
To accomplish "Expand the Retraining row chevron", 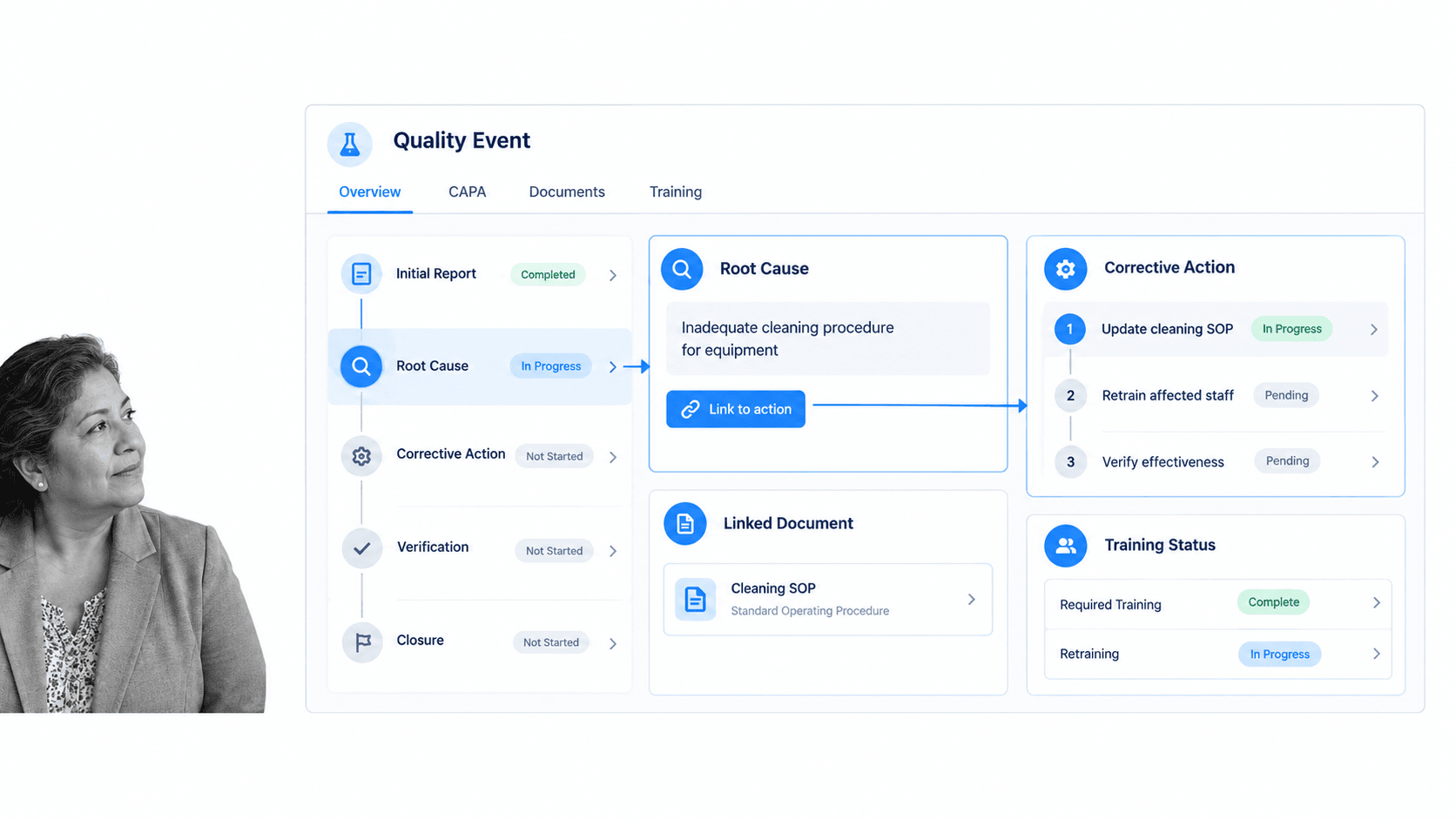I will 1377,654.
